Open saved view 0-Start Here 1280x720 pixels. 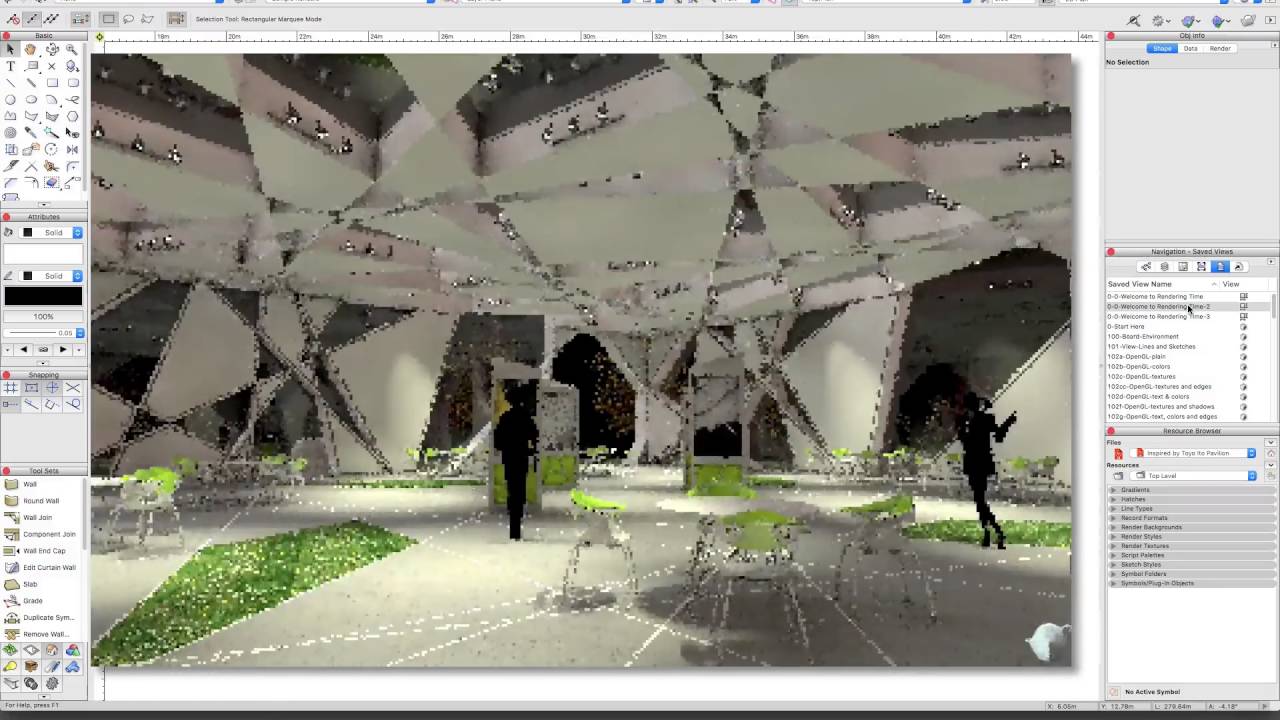1126,327
